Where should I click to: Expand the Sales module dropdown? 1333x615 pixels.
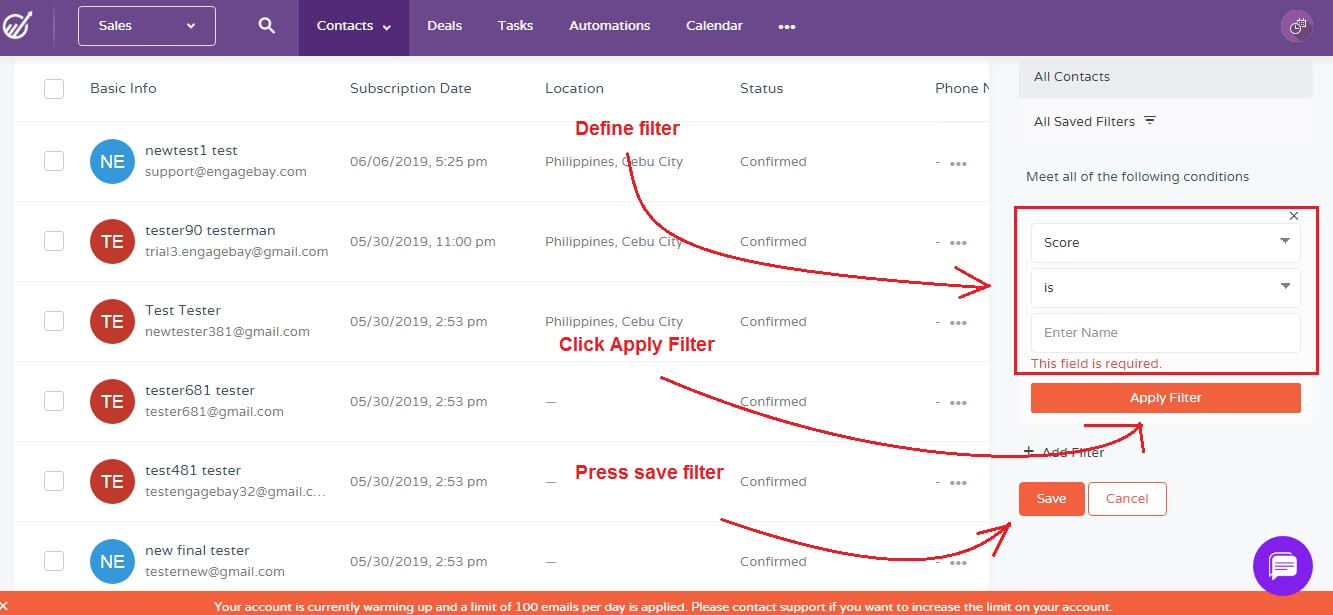[147, 26]
